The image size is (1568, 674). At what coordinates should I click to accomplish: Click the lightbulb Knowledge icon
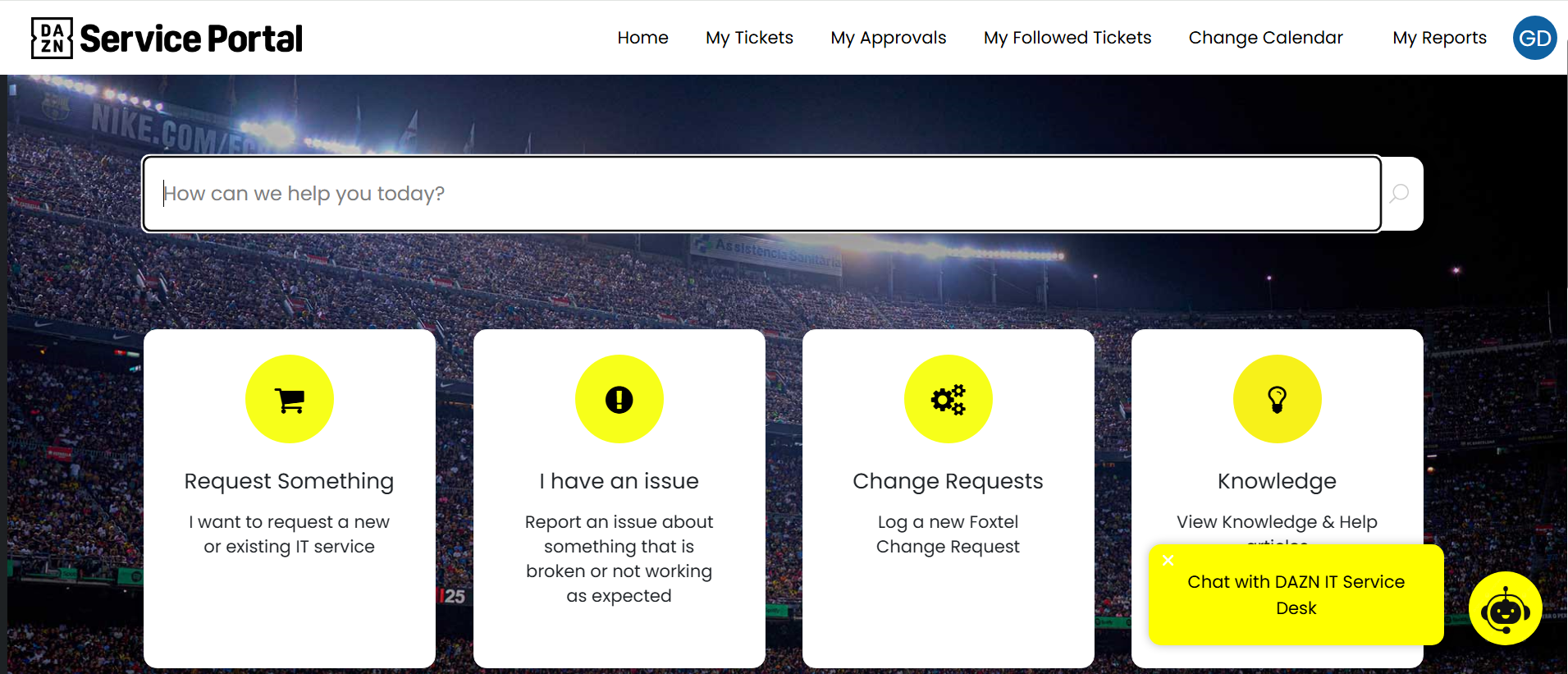coord(1278,400)
